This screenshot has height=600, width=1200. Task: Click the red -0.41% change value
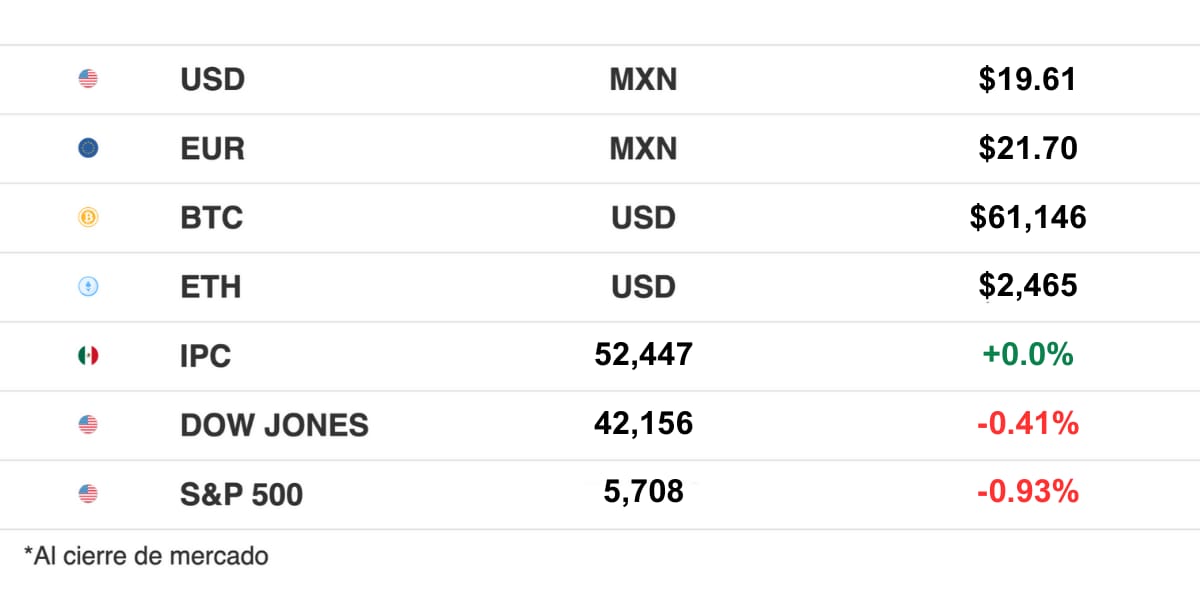(1027, 423)
